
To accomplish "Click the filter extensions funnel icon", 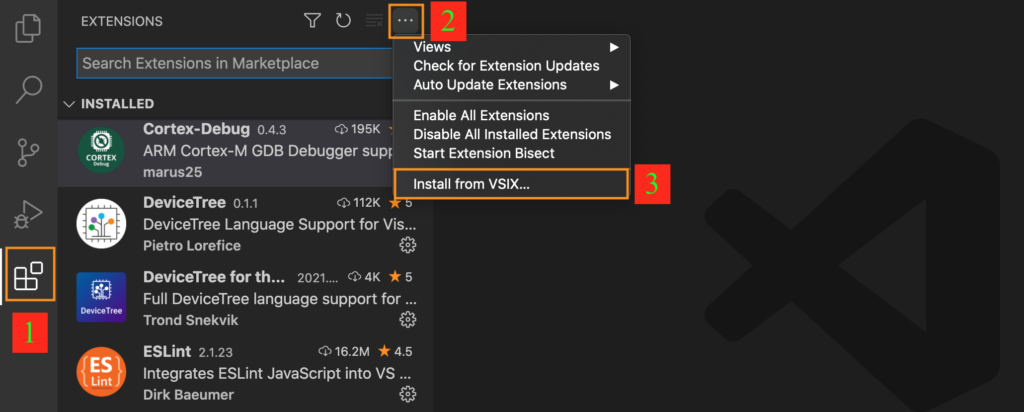I will point(313,20).
